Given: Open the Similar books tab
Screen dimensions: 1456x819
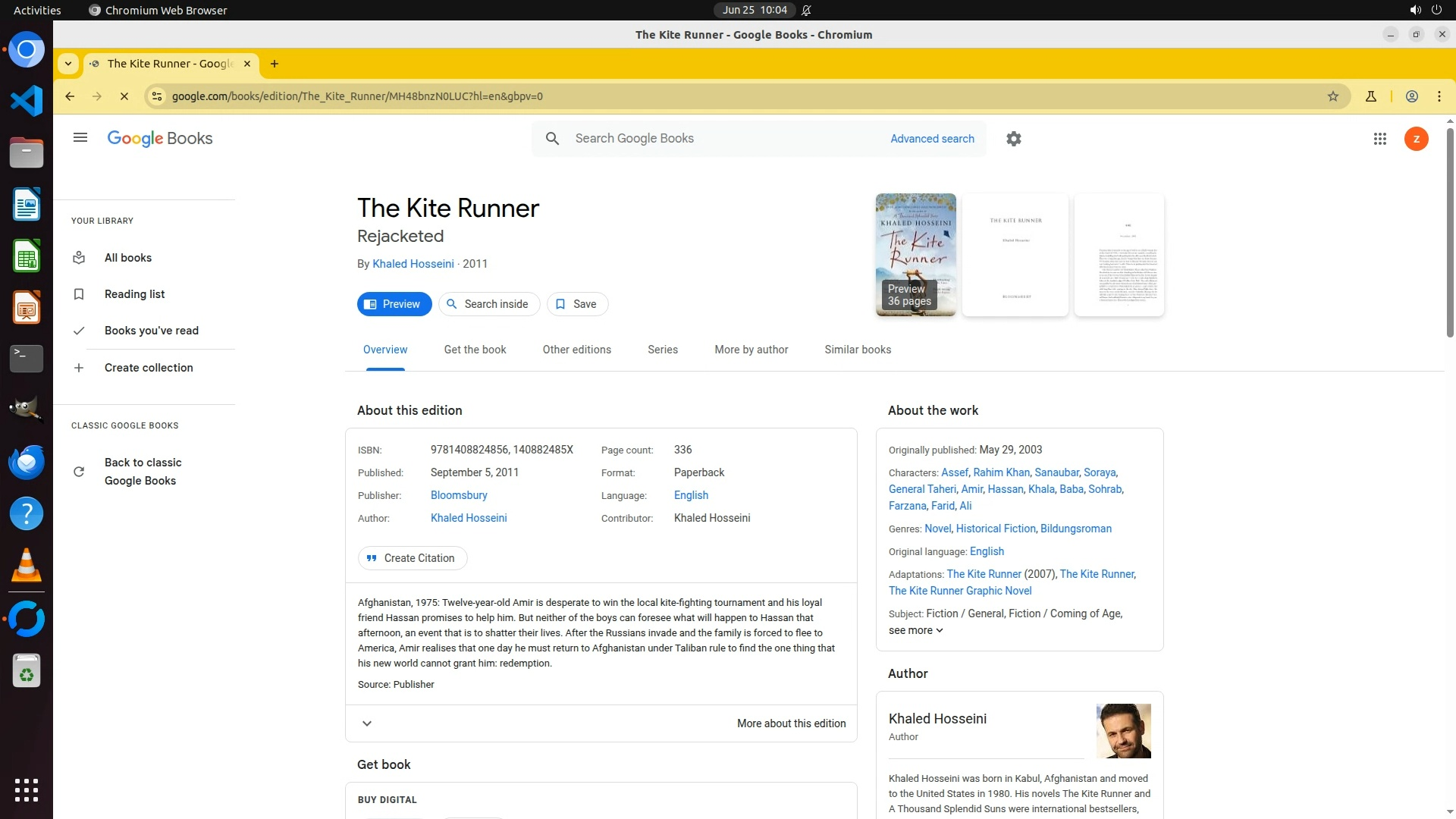Looking at the screenshot, I should (858, 350).
